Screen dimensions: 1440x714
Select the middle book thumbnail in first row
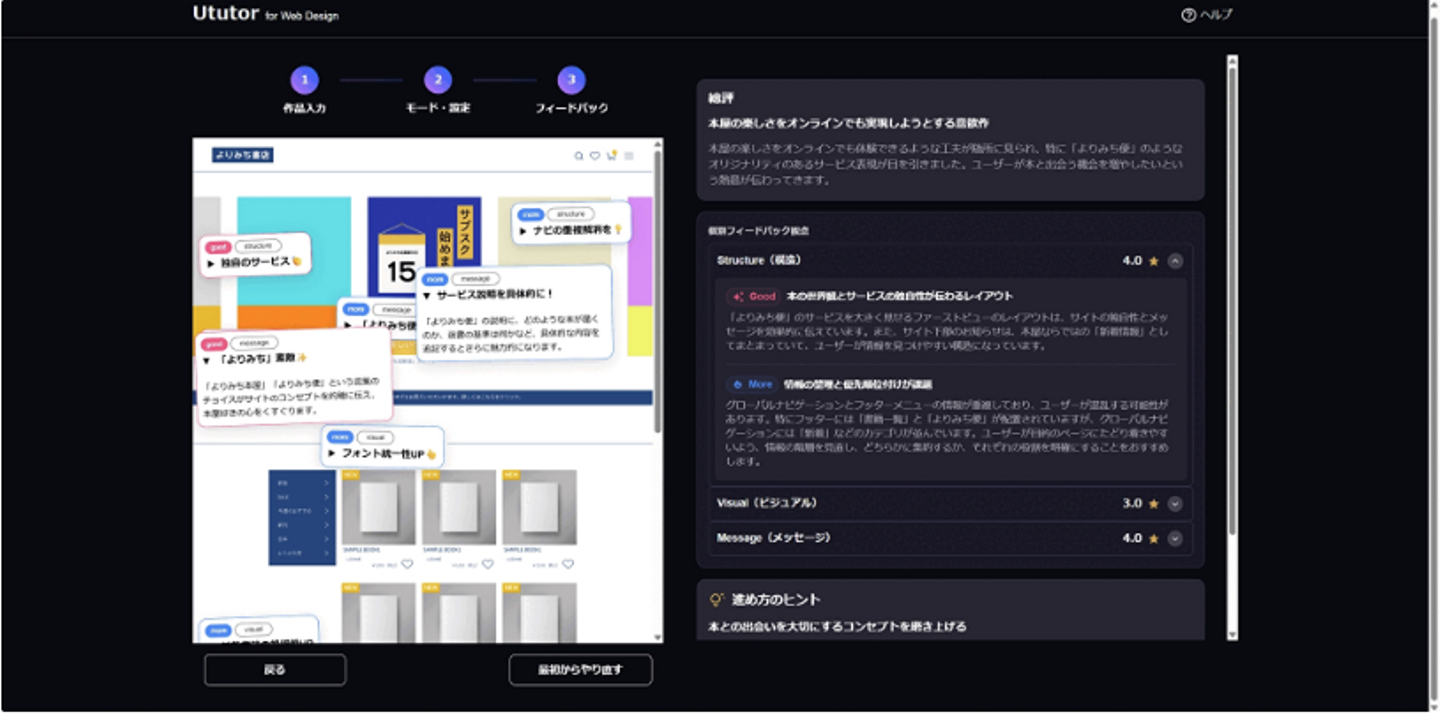pyautogui.click(x=459, y=507)
